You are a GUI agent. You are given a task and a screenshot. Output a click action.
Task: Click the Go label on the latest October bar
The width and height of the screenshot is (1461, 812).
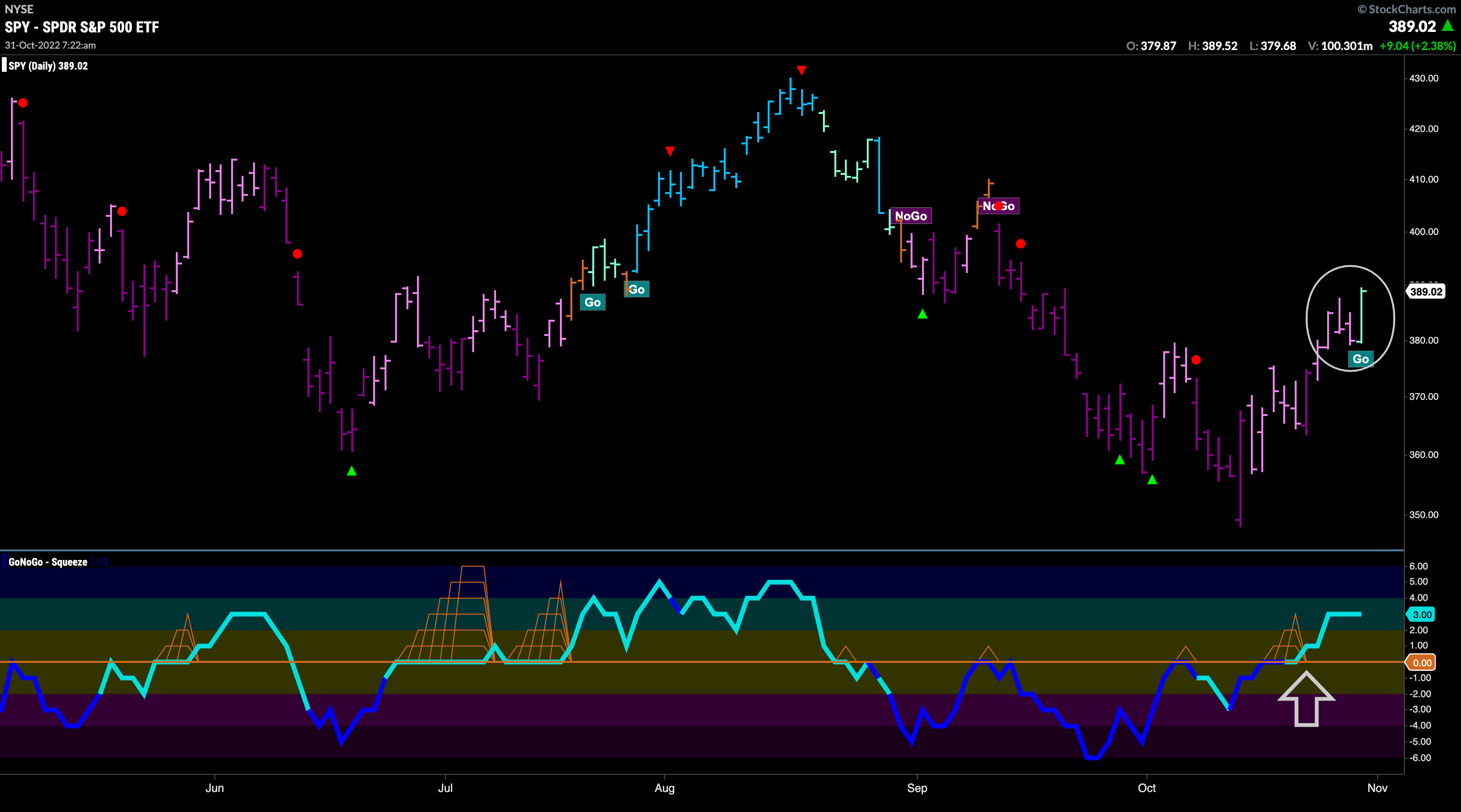click(1360, 358)
